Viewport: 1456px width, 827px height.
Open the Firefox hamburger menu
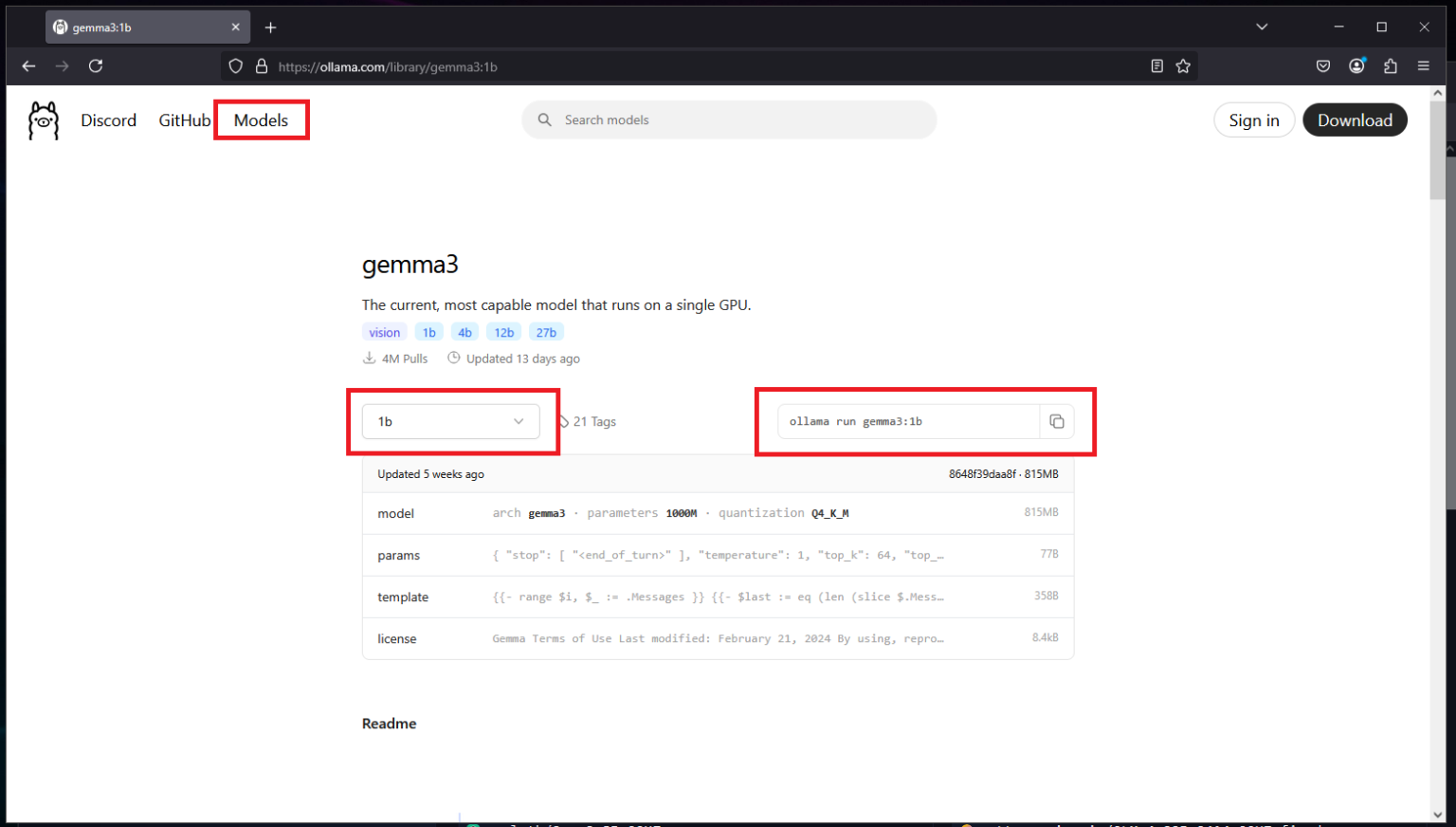tap(1423, 66)
